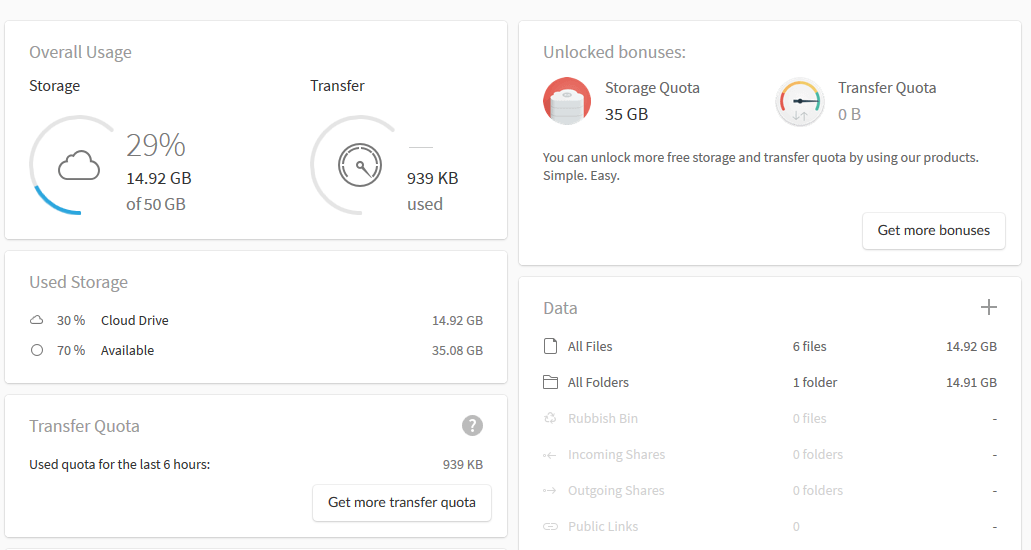Viewport: 1031px width, 550px height.
Task: Click the plus icon in Data panel
Action: pyautogui.click(x=989, y=307)
